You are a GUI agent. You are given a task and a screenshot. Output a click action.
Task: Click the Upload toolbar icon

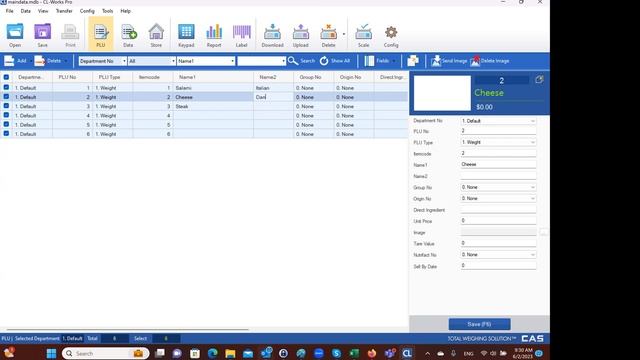[x=300, y=35]
